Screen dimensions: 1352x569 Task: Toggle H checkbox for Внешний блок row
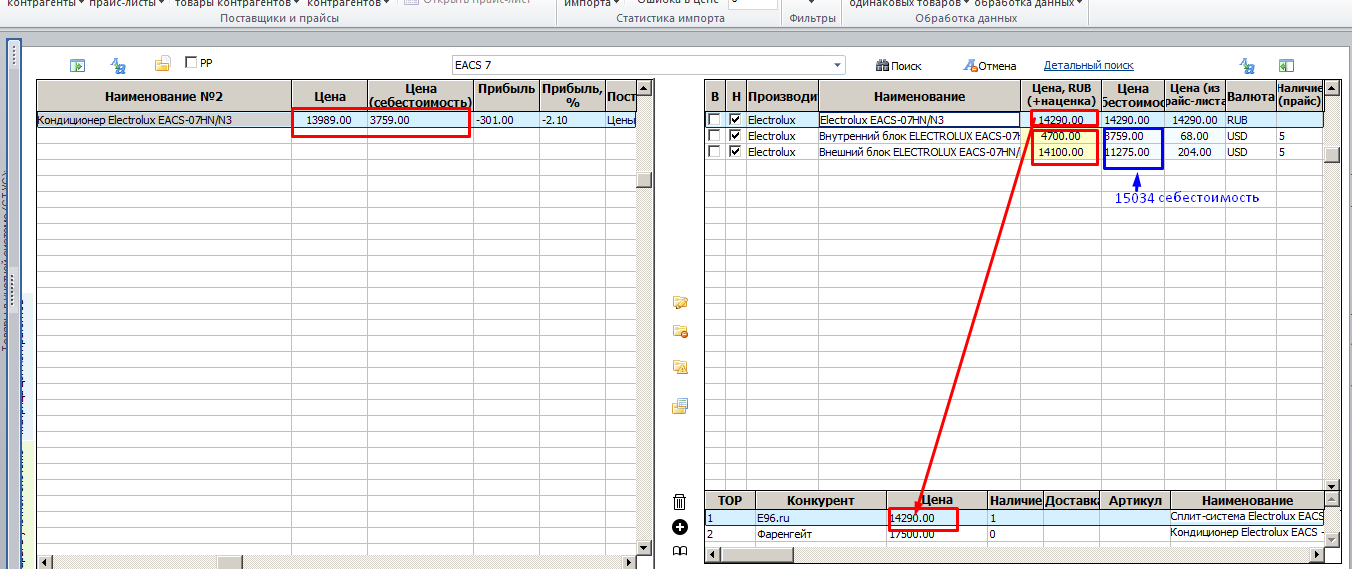(736, 152)
